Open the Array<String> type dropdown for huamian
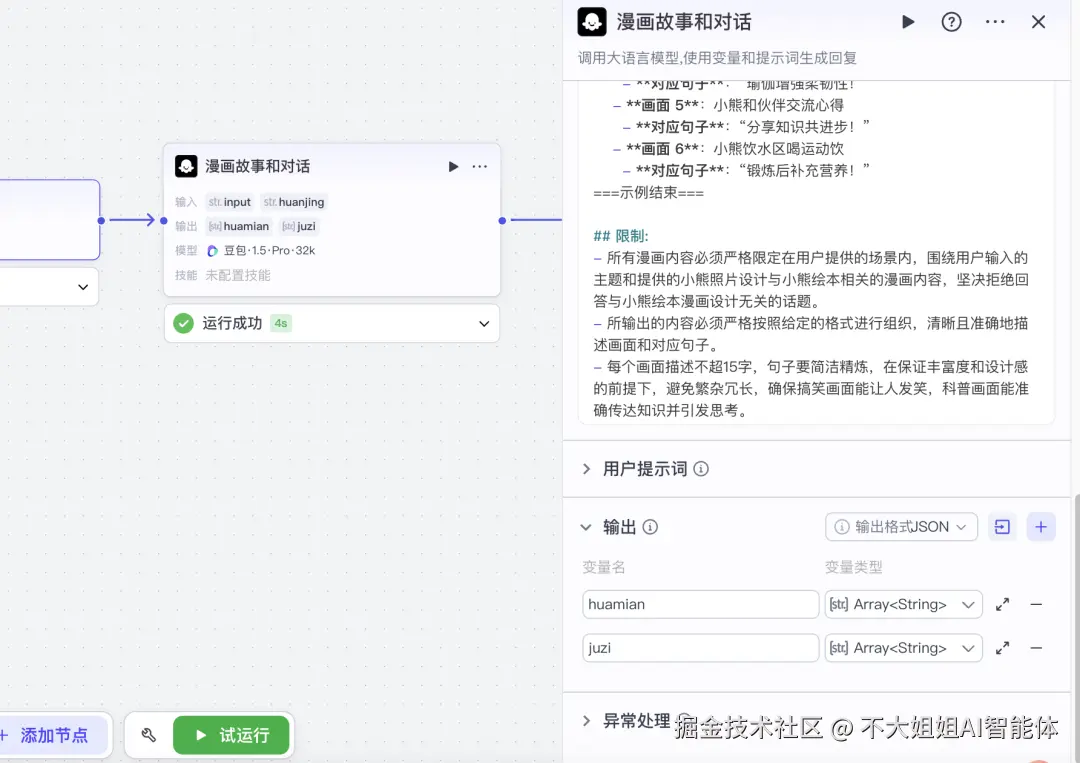 coord(903,604)
